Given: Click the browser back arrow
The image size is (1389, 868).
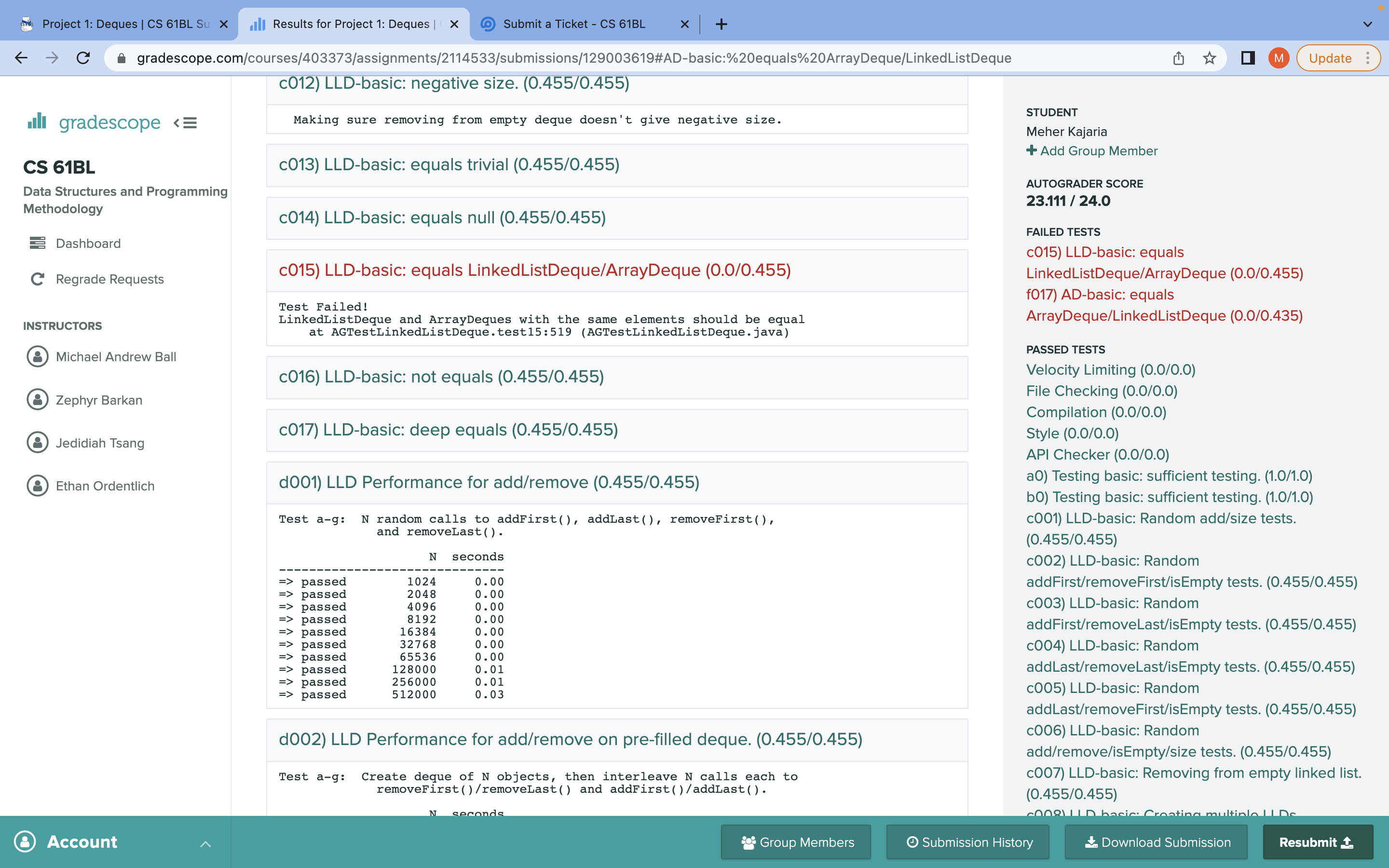Looking at the screenshot, I should [21, 58].
